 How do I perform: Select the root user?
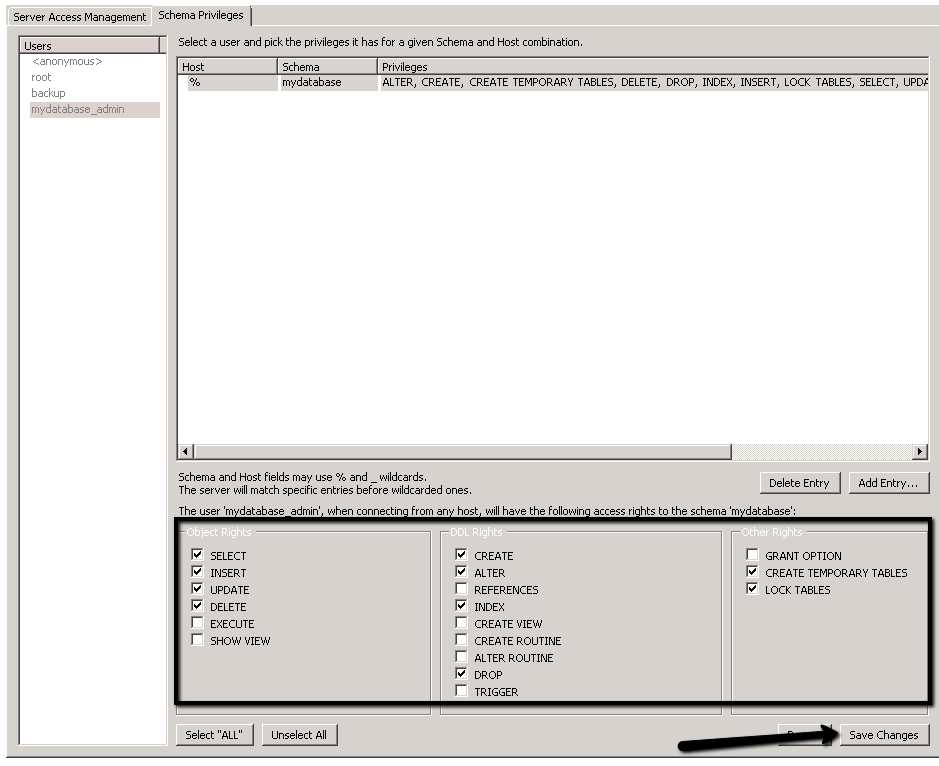(41, 78)
